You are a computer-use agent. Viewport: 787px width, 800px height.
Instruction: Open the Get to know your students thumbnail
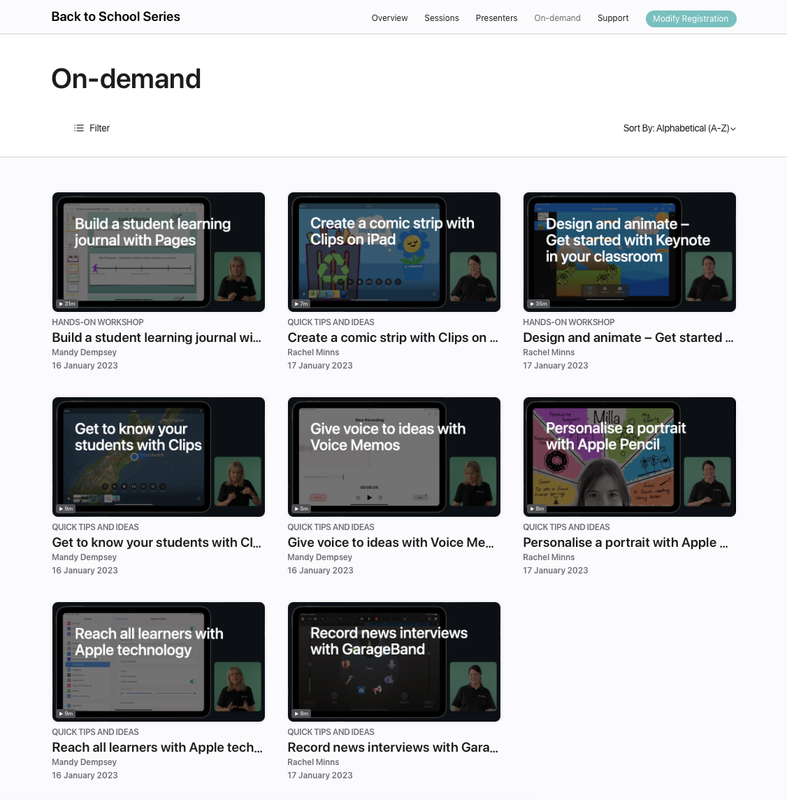pyautogui.click(x=158, y=457)
